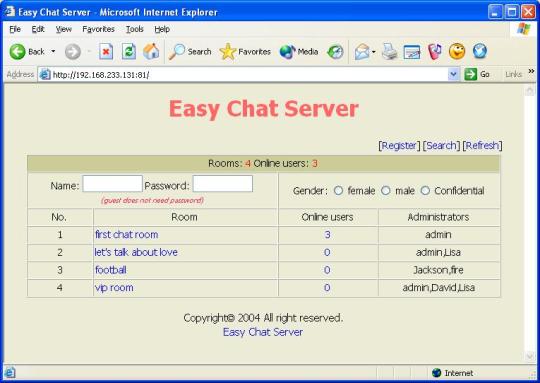Select the male gender radio button

pyautogui.click(x=385, y=190)
